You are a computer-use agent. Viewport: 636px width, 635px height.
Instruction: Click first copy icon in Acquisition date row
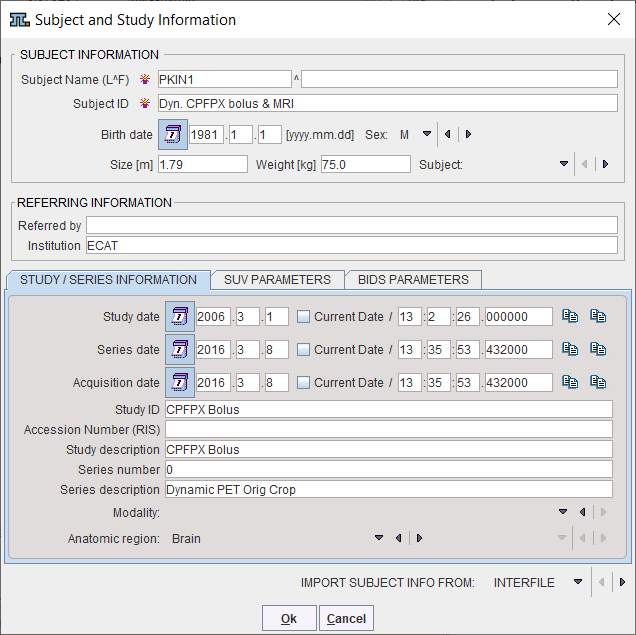tap(570, 382)
